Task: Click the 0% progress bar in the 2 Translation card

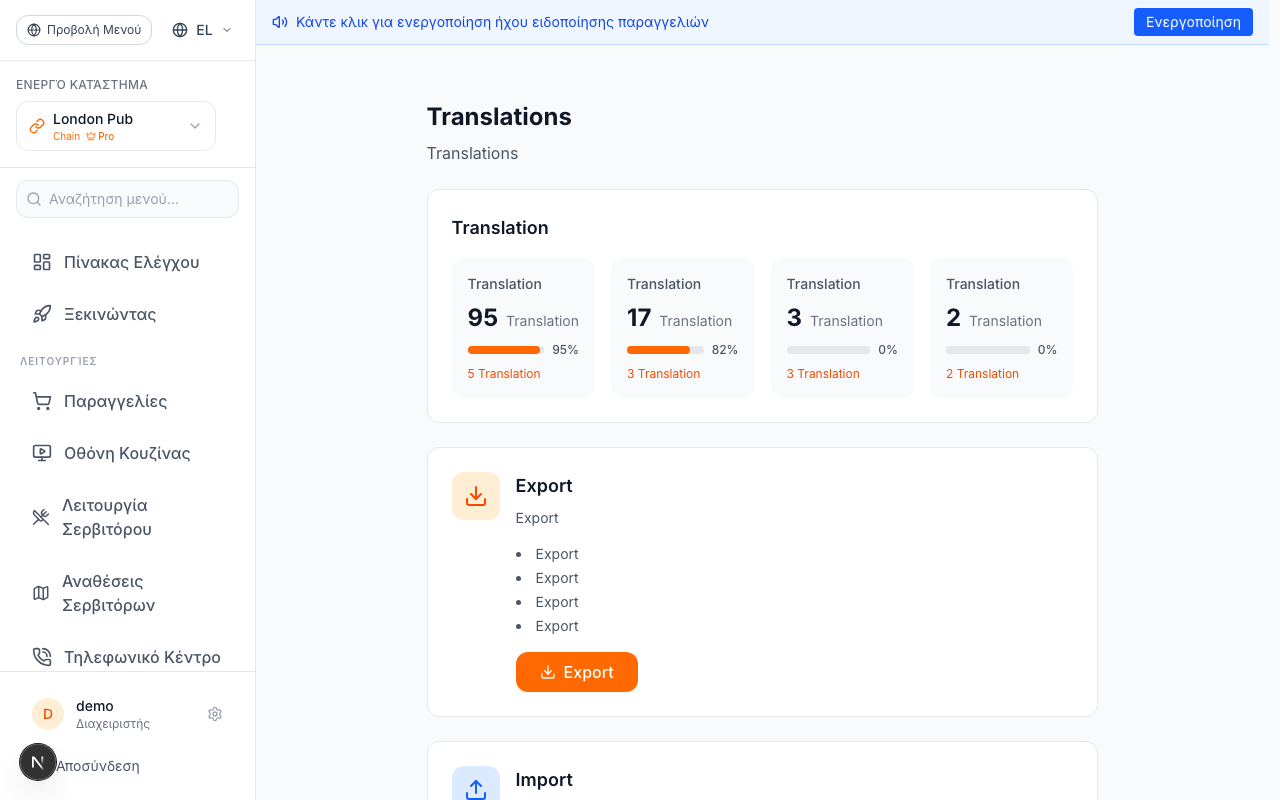Action: (x=988, y=350)
